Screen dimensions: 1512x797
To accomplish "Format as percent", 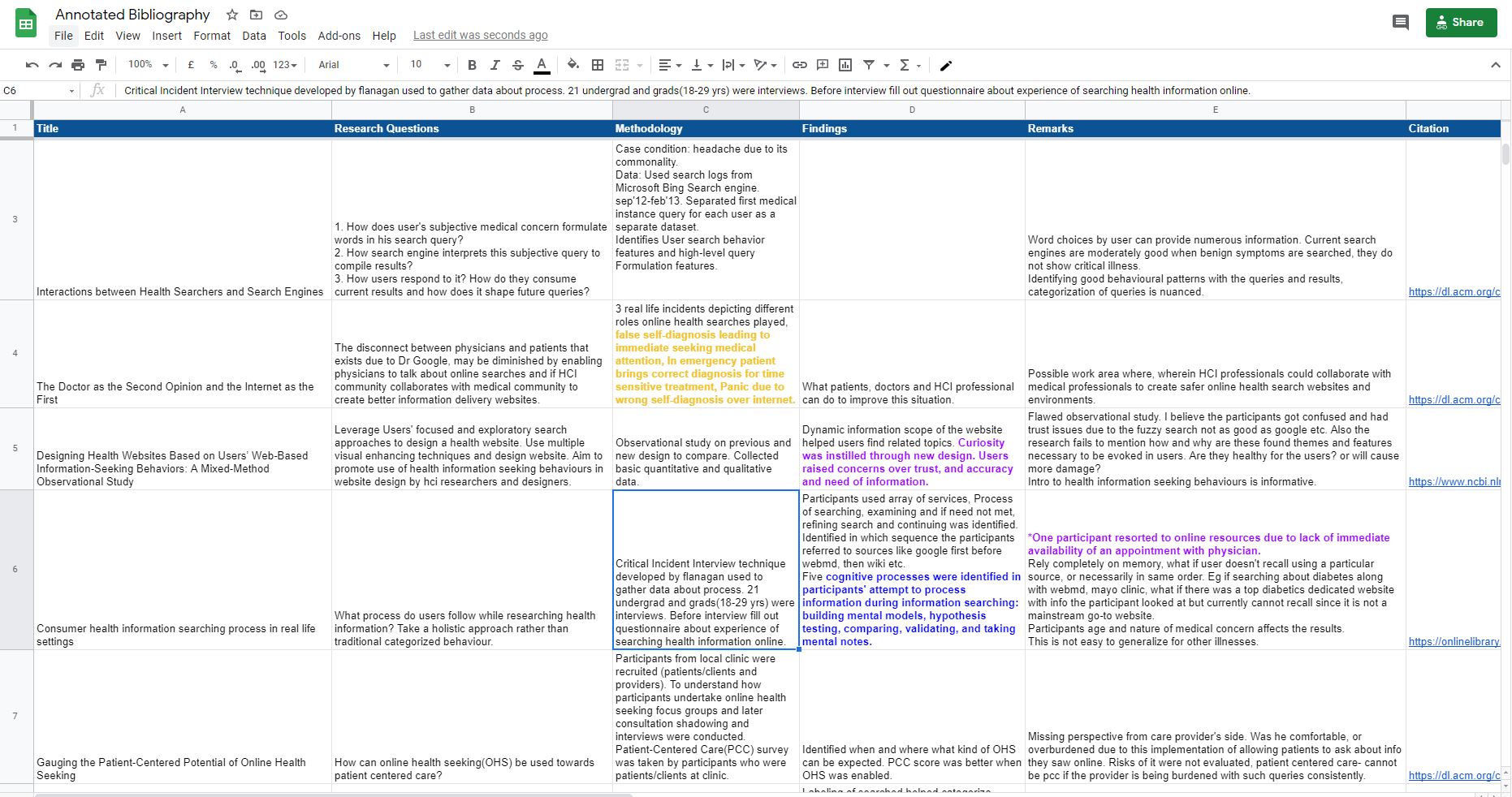I will [x=213, y=65].
